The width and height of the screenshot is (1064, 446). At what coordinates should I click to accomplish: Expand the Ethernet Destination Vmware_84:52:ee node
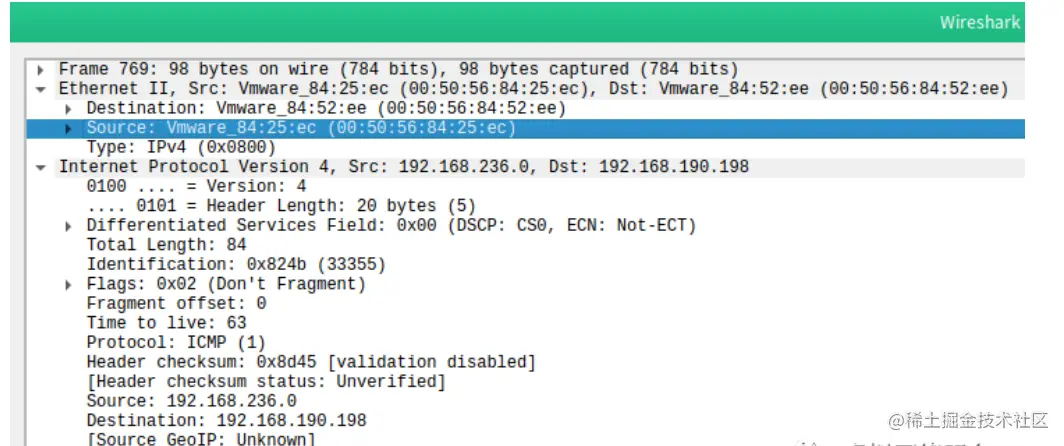[x=68, y=108]
